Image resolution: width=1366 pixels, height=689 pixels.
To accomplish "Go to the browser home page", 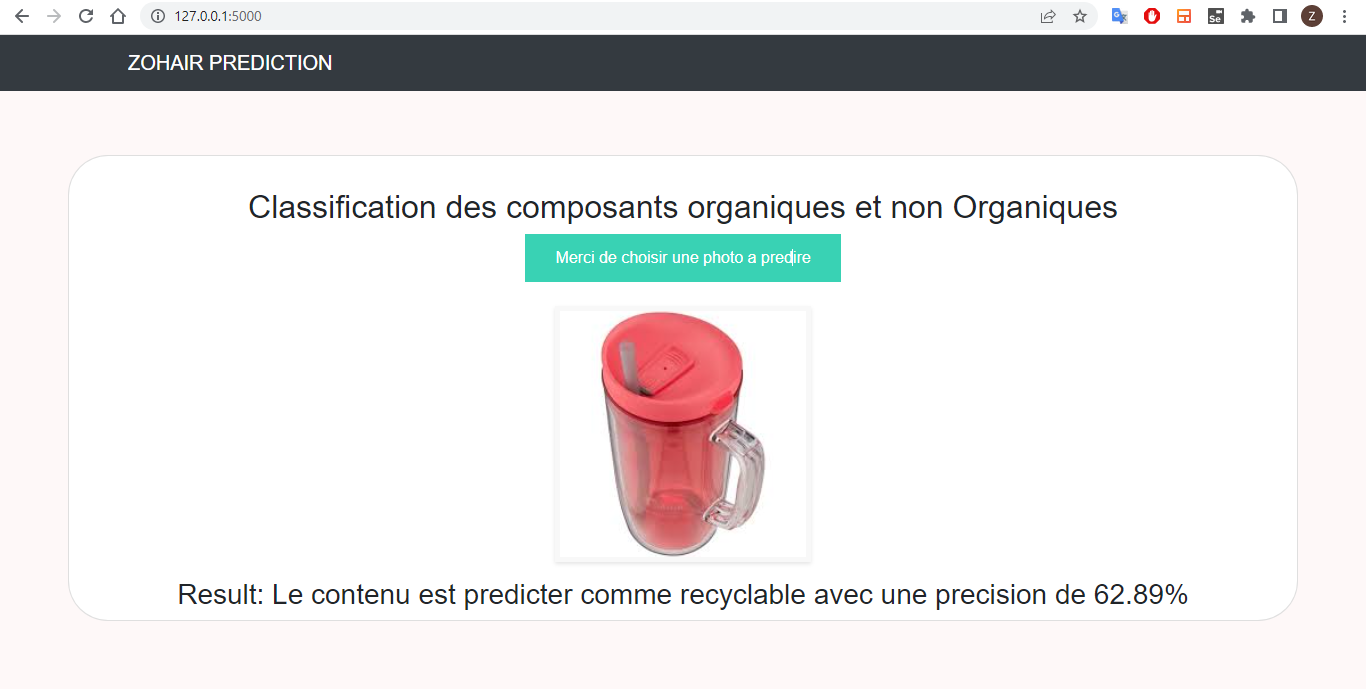I will tap(117, 16).
